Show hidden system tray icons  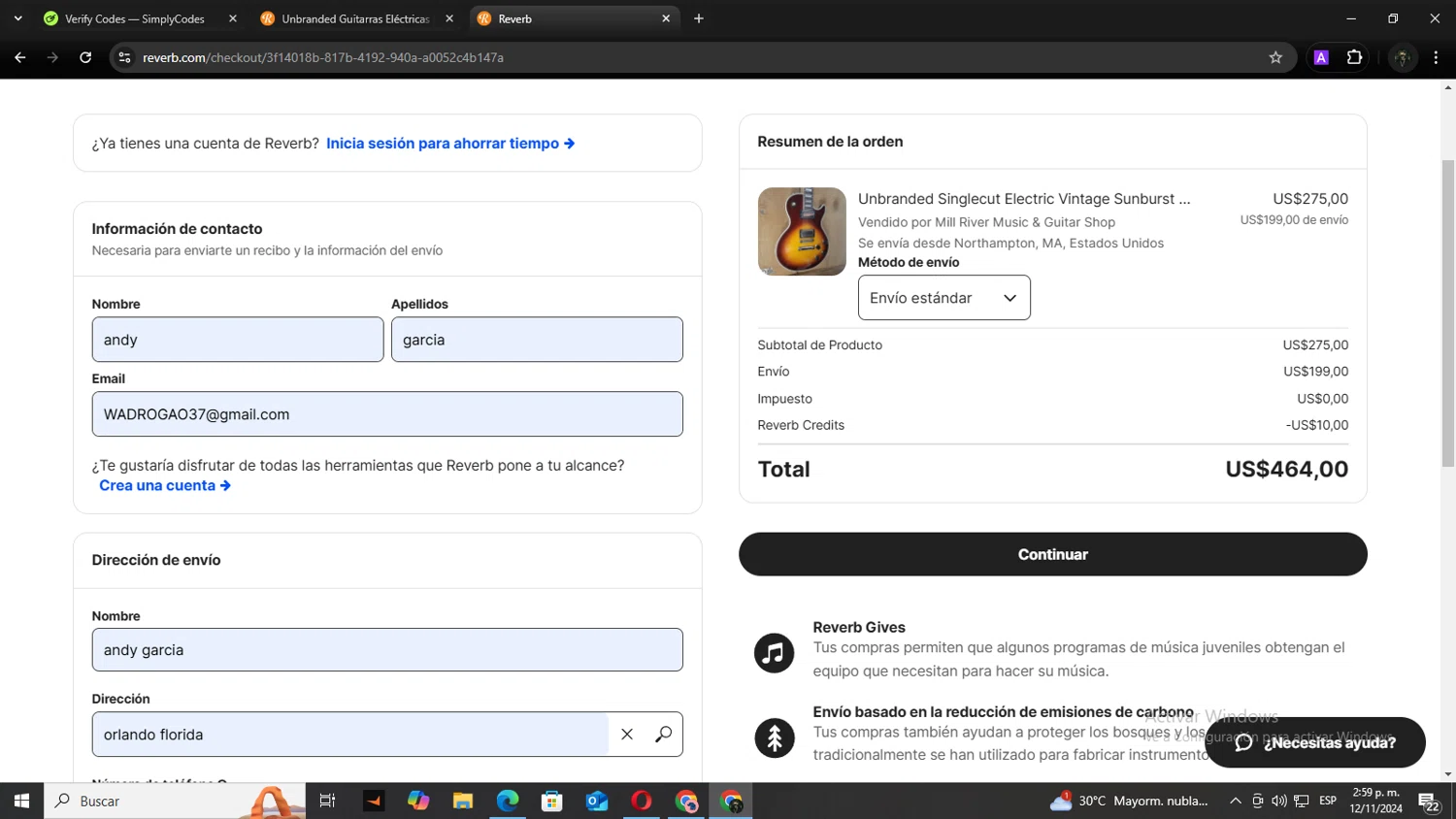pyautogui.click(x=1235, y=801)
